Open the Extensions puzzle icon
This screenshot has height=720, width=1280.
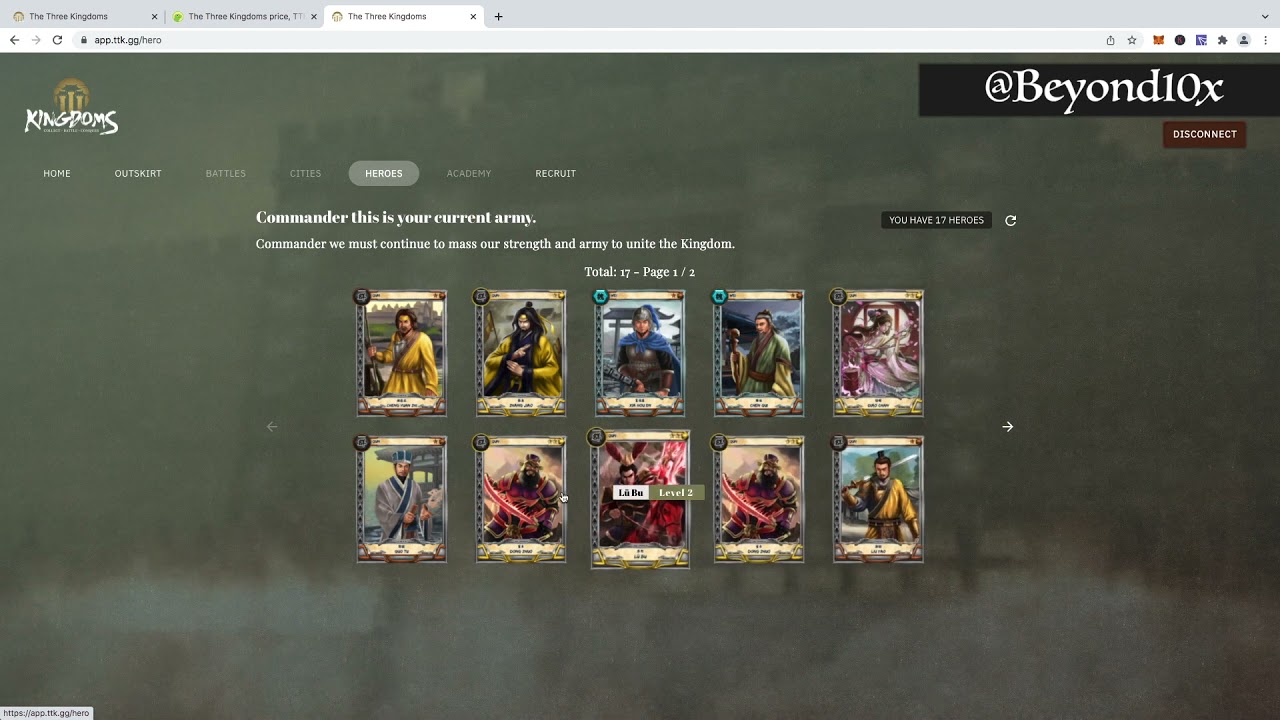click(1222, 40)
